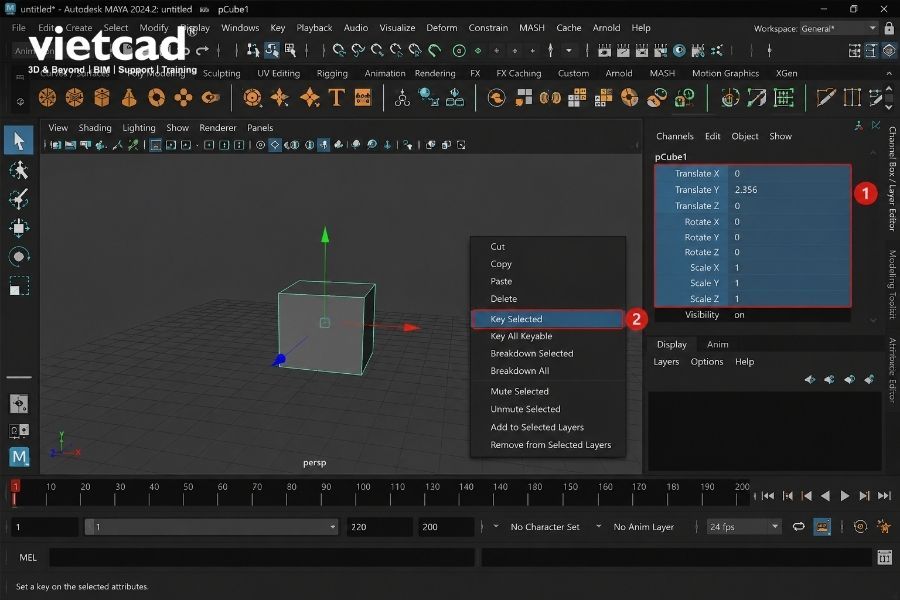Create a polygon cube from shelf

click(102, 98)
